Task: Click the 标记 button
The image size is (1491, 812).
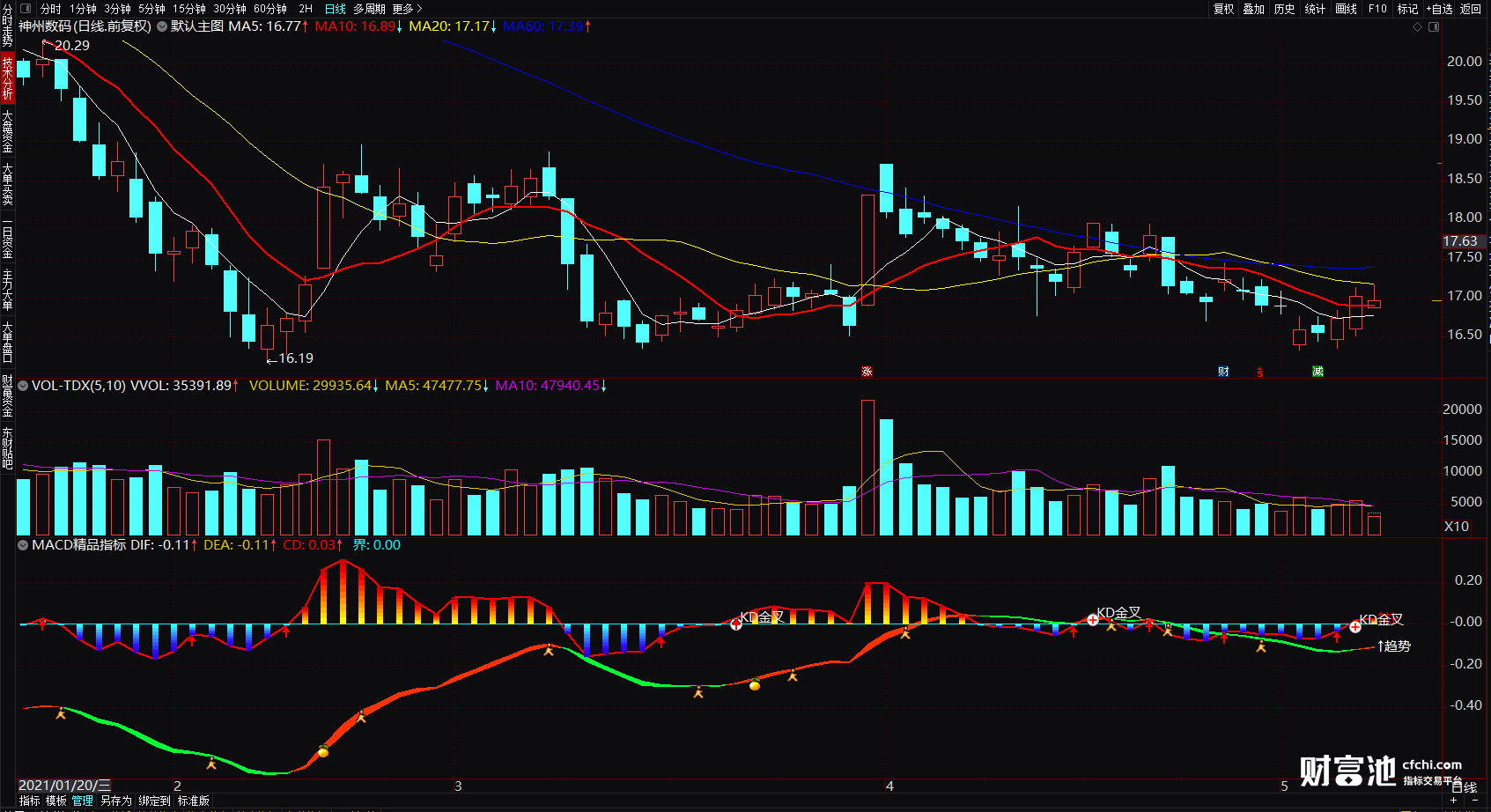Action: point(1407,9)
